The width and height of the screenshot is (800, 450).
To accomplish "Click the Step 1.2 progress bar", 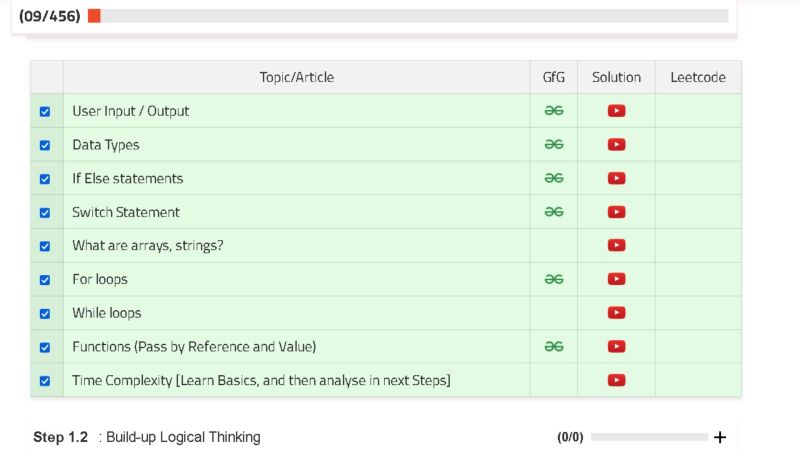I will pos(649,437).
